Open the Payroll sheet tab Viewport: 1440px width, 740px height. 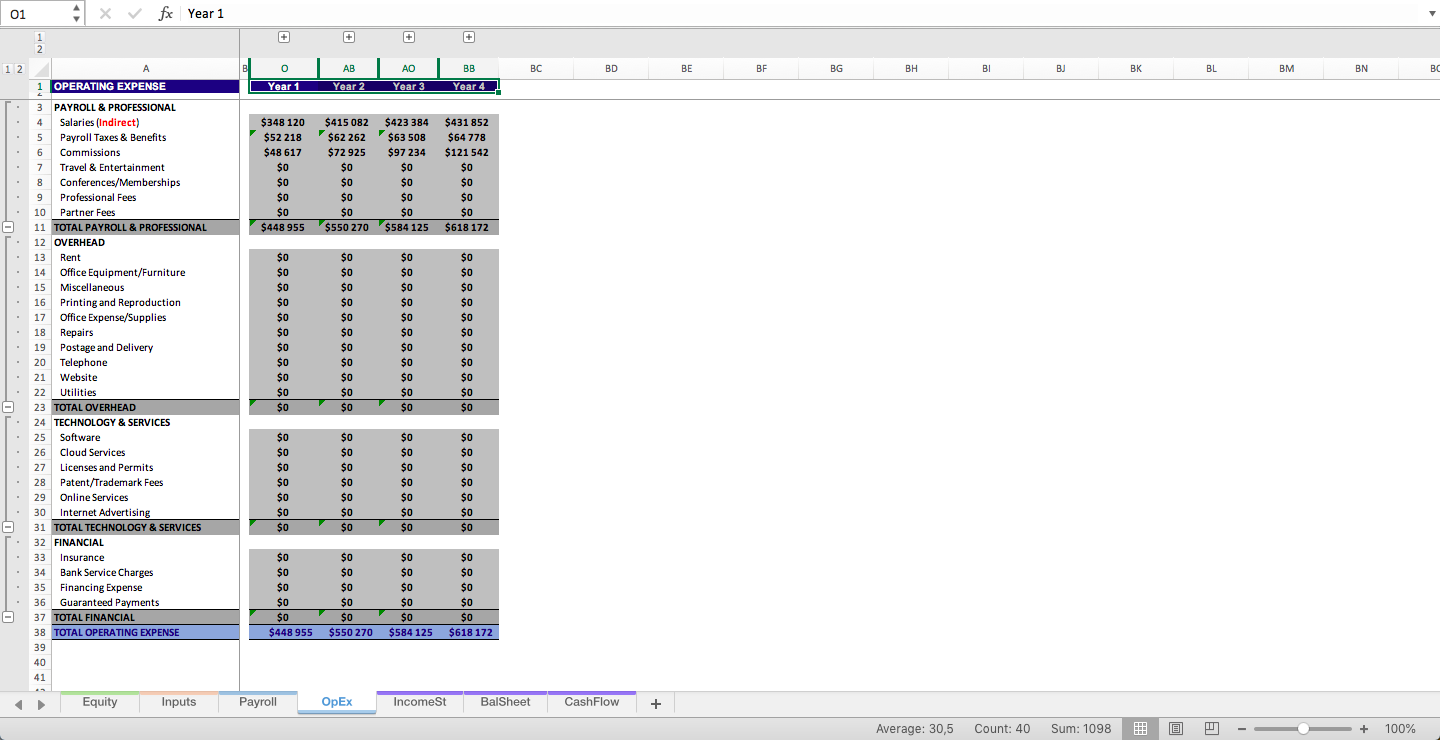(x=258, y=702)
